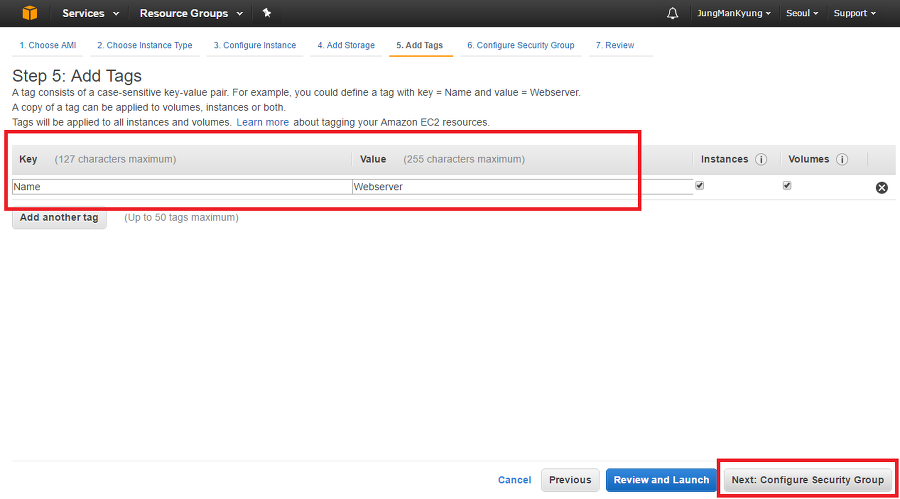The height and width of the screenshot is (499, 900).
Task: Switch to 4. Add Storage tab
Action: tap(346, 45)
